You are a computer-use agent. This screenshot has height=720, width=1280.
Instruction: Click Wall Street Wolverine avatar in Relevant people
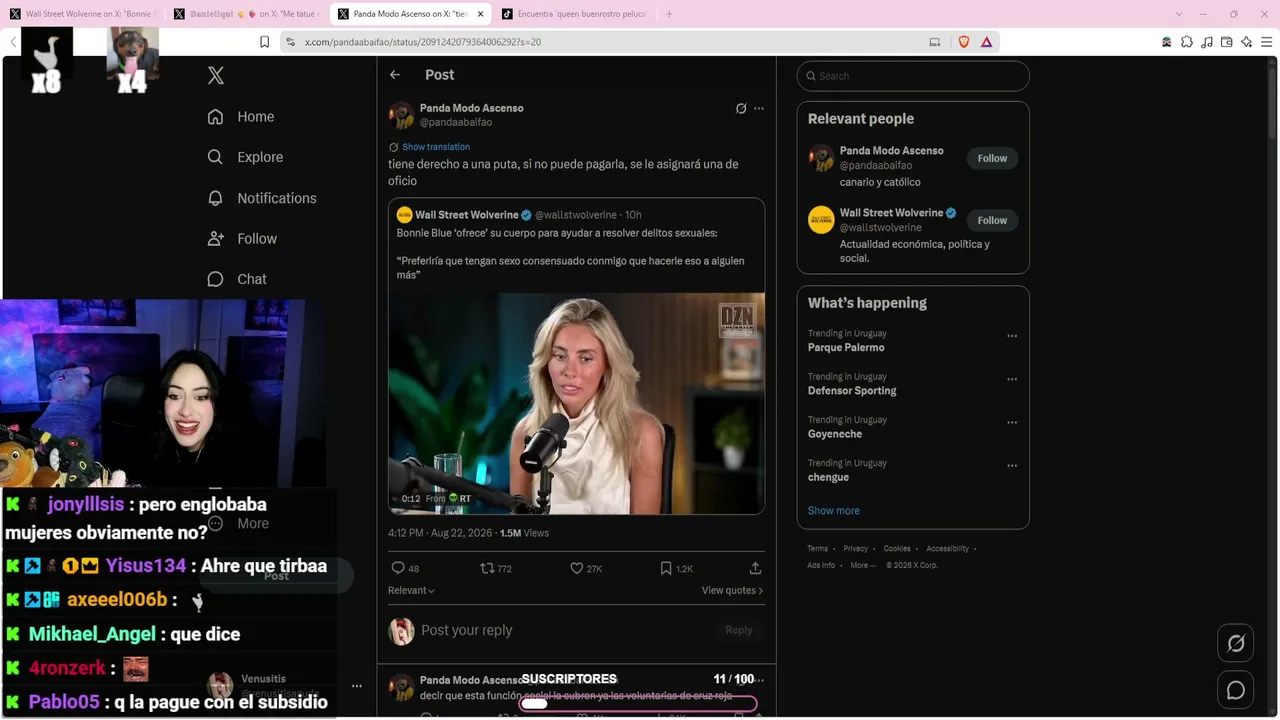(x=821, y=220)
